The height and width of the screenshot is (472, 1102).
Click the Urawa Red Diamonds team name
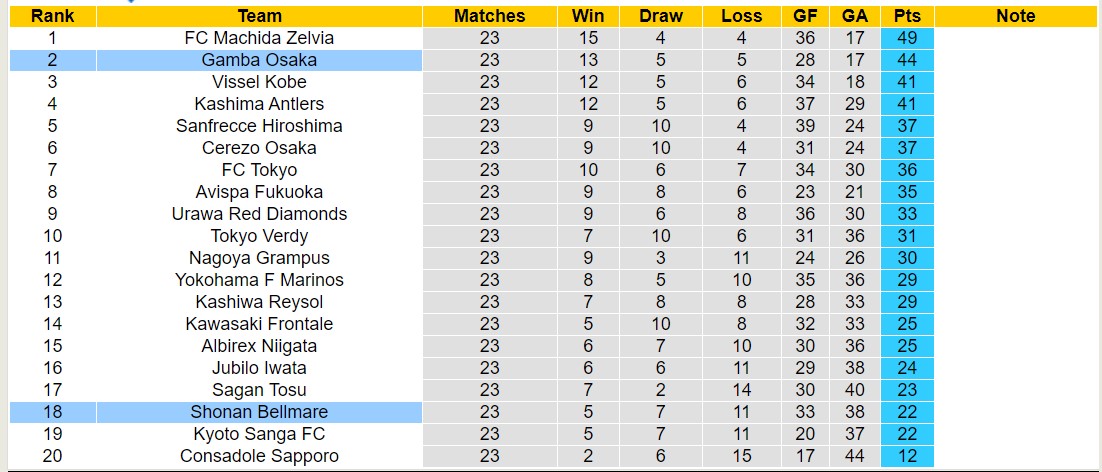(260, 214)
